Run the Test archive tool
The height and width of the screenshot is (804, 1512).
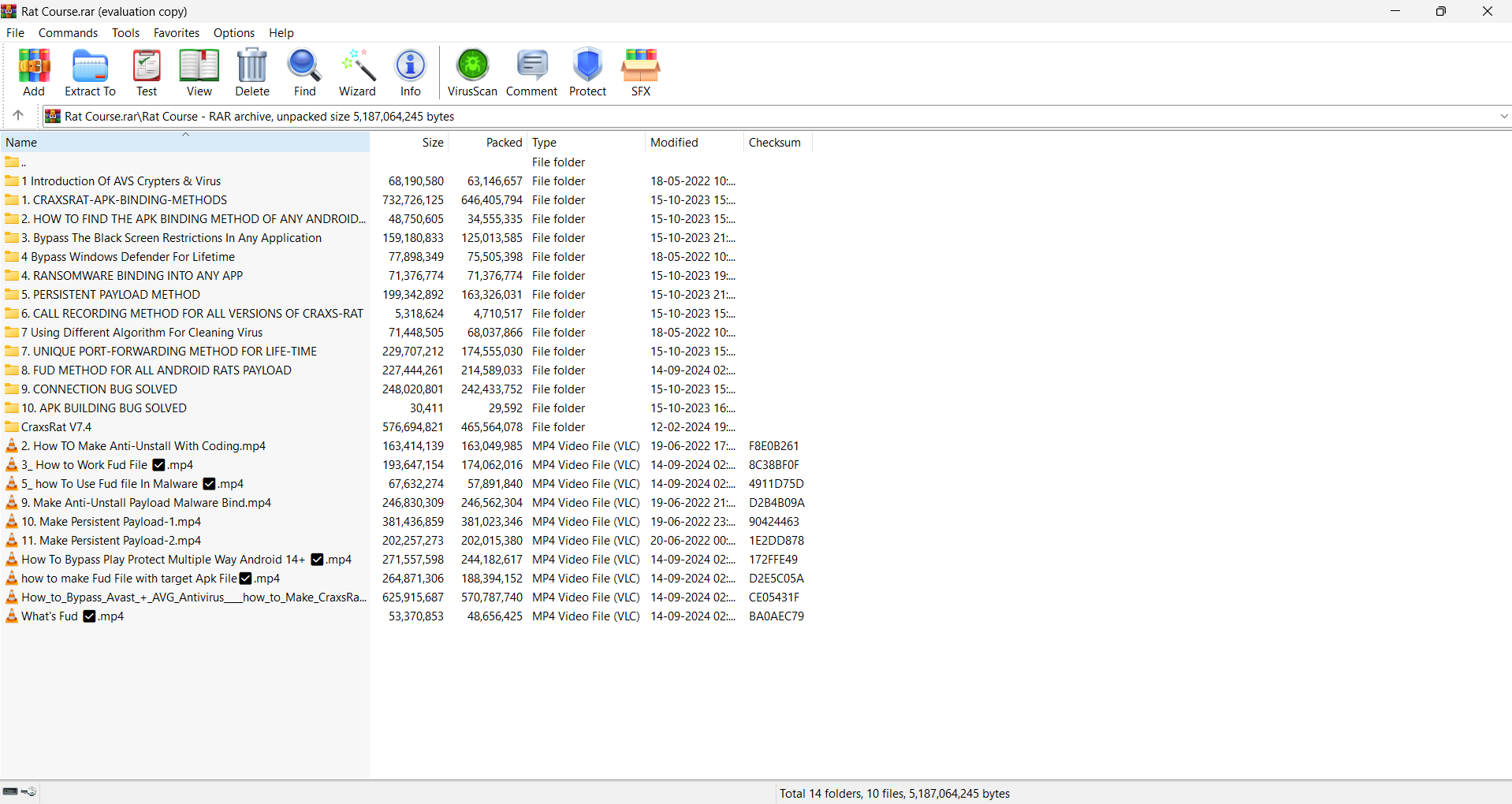[147, 73]
